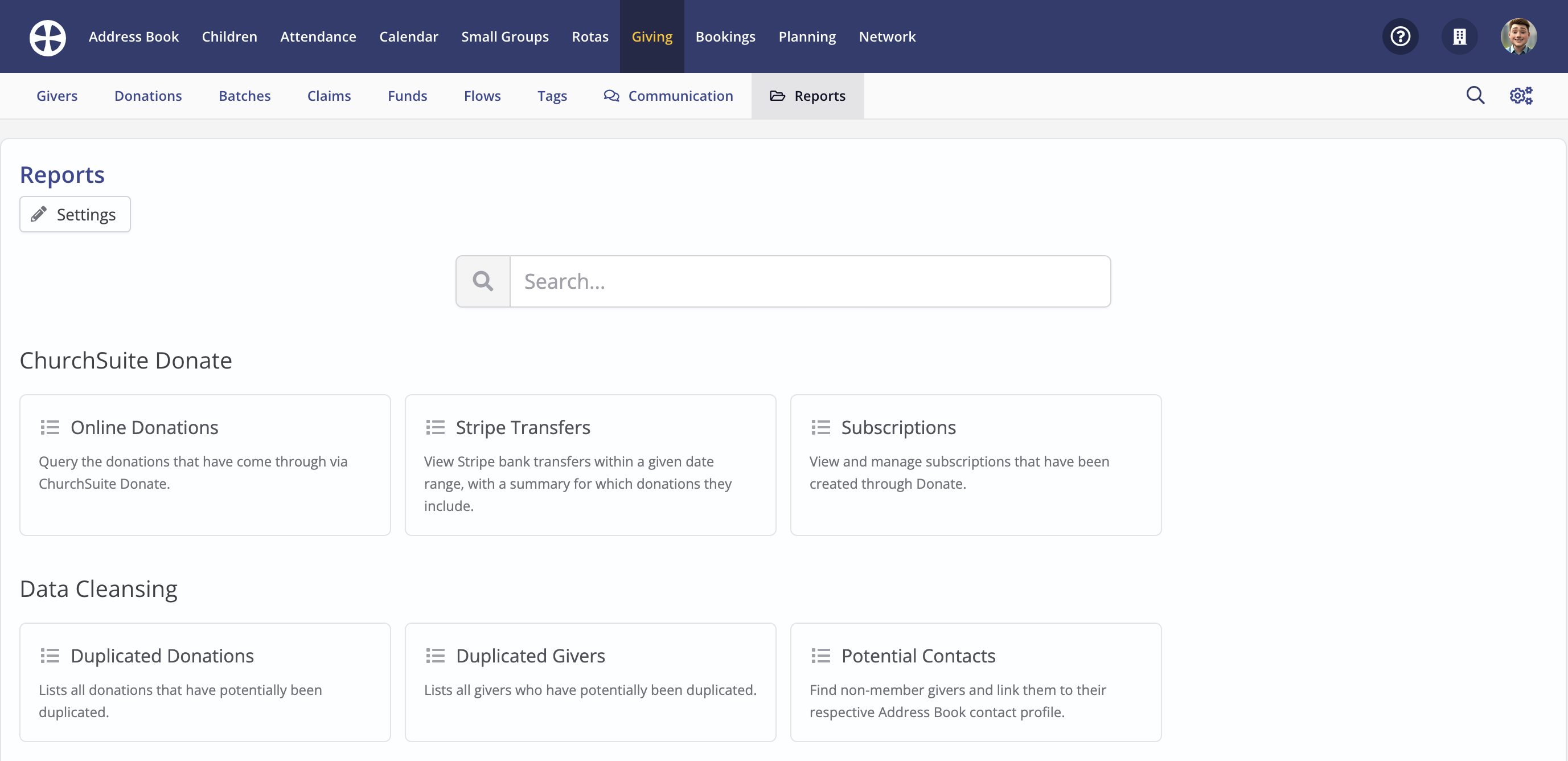This screenshot has height=761, width=1568.
Task: Click the Online Donations list icon
Action: point(50,427)
